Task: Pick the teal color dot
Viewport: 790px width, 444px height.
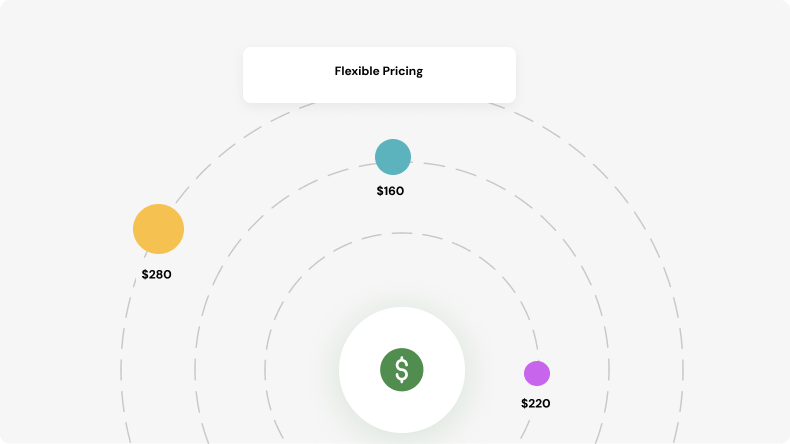Action: click(393, 157)
